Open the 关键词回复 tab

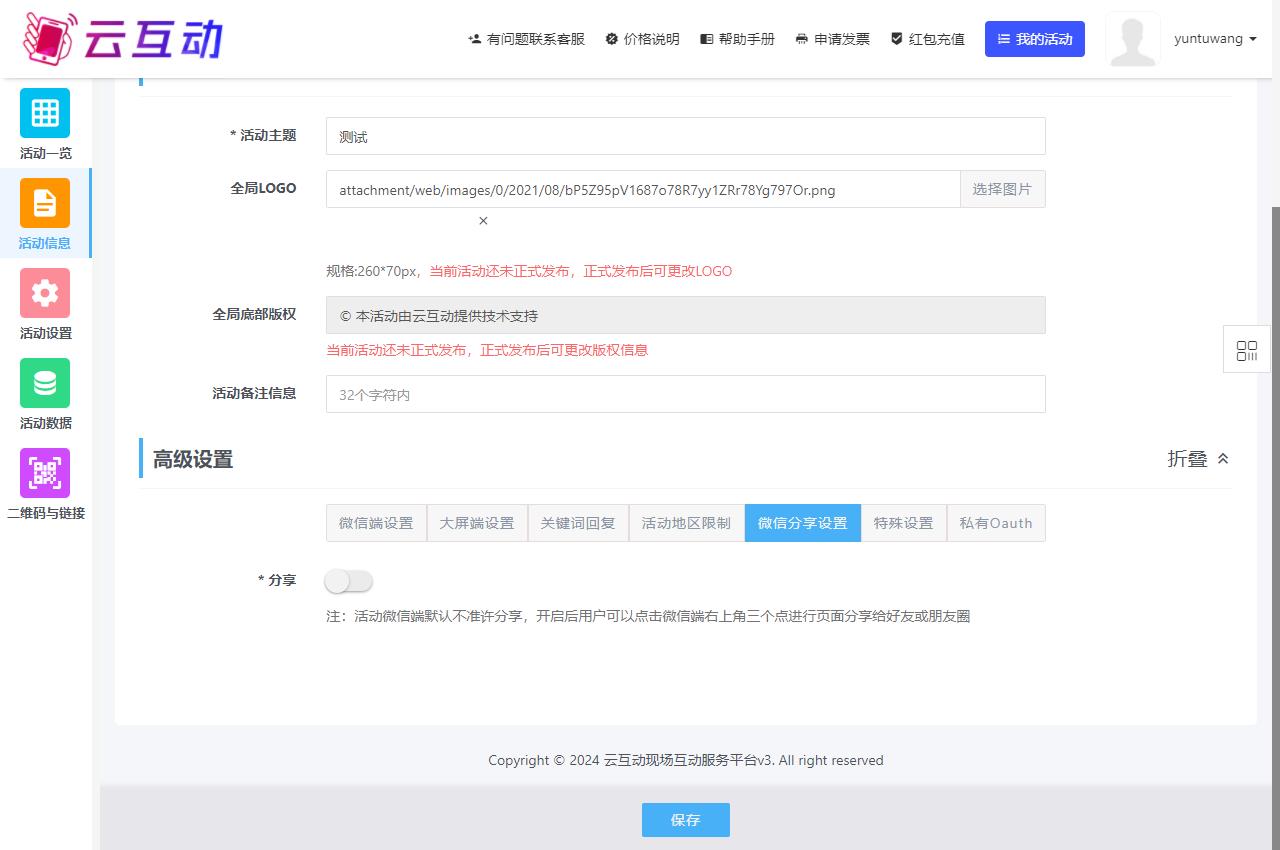578,523
